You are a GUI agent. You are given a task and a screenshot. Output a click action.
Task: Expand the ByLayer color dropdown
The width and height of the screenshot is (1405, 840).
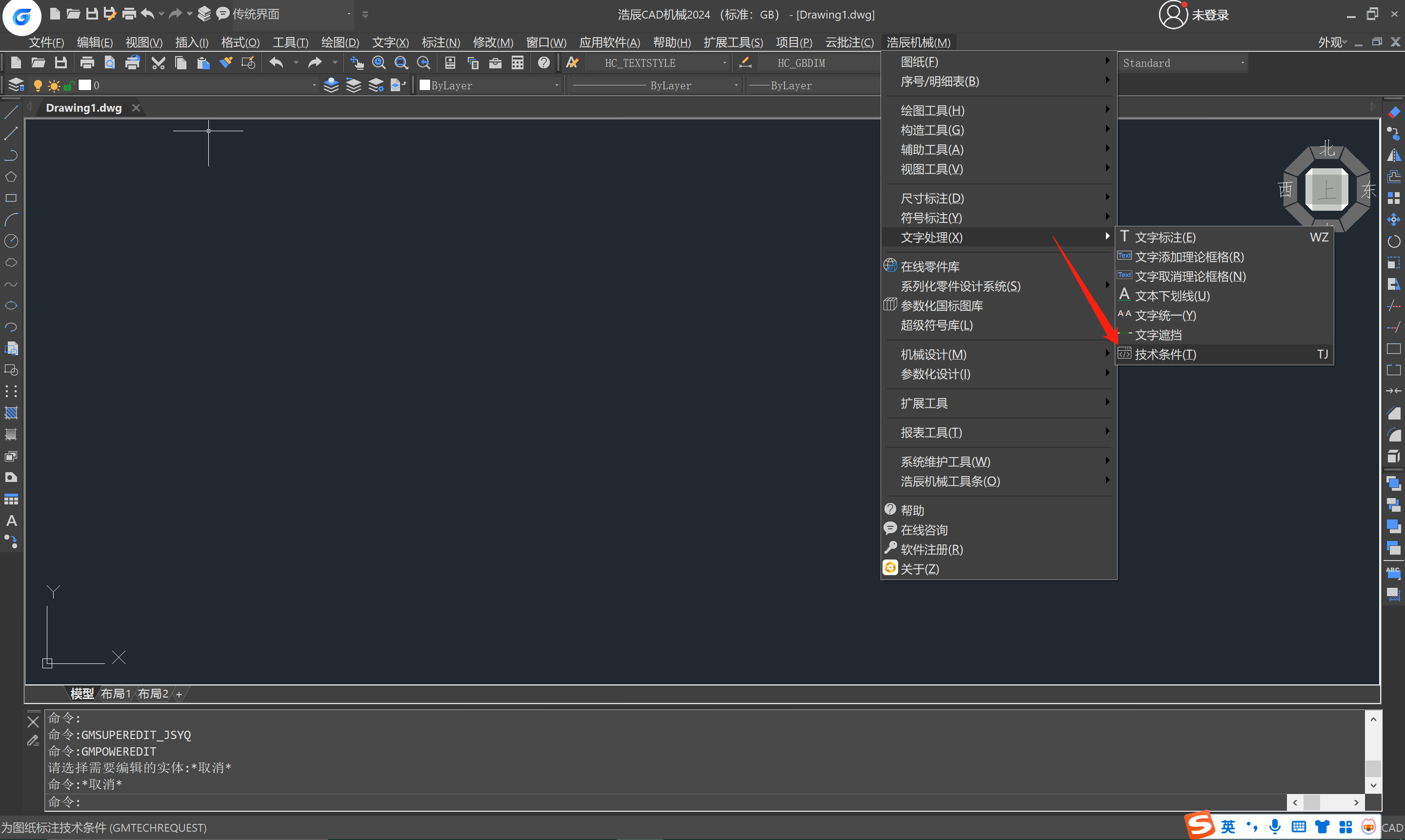[556, 85]
